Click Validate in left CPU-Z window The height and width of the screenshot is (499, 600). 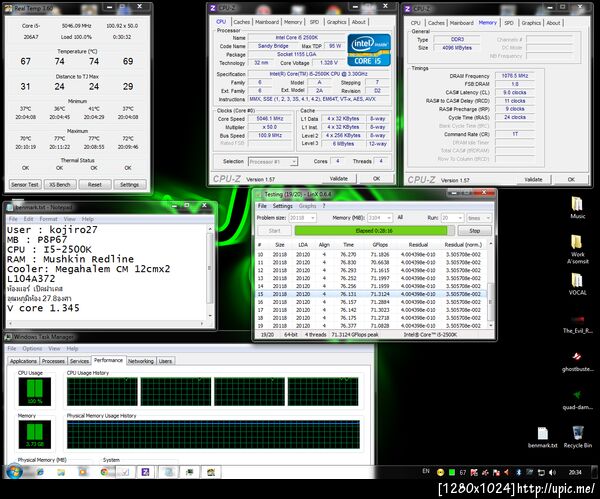click(339, 179)
